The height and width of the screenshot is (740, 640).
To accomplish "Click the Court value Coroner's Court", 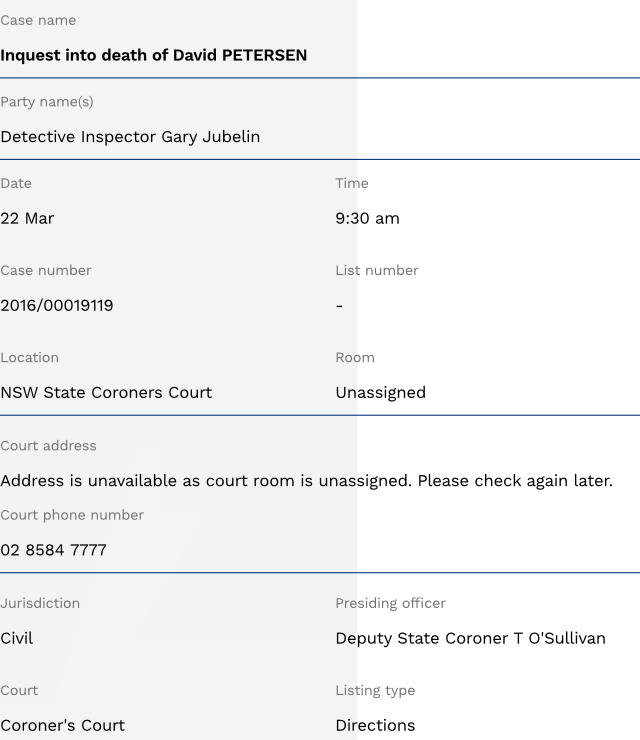I will click(x=63, y=725).
